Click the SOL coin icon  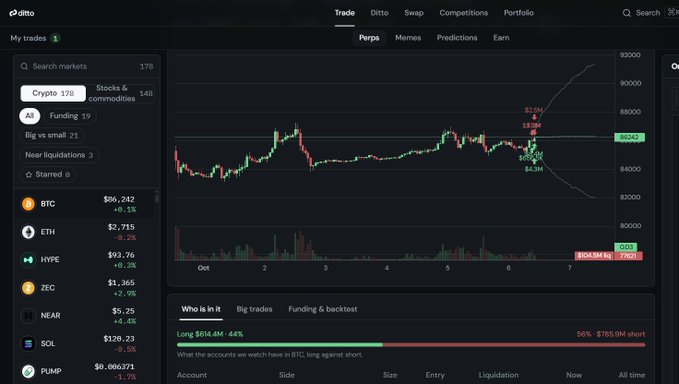click(28, 344)
